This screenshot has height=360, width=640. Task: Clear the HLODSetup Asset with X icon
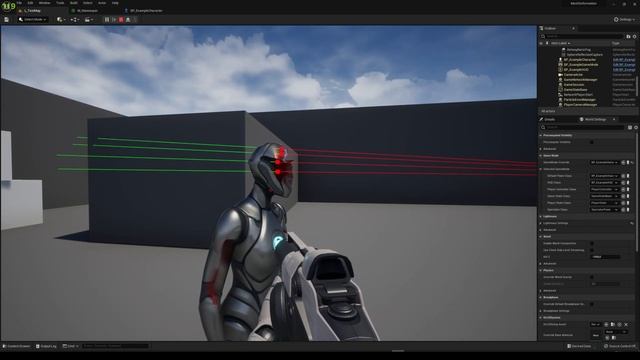pos(626,324)
